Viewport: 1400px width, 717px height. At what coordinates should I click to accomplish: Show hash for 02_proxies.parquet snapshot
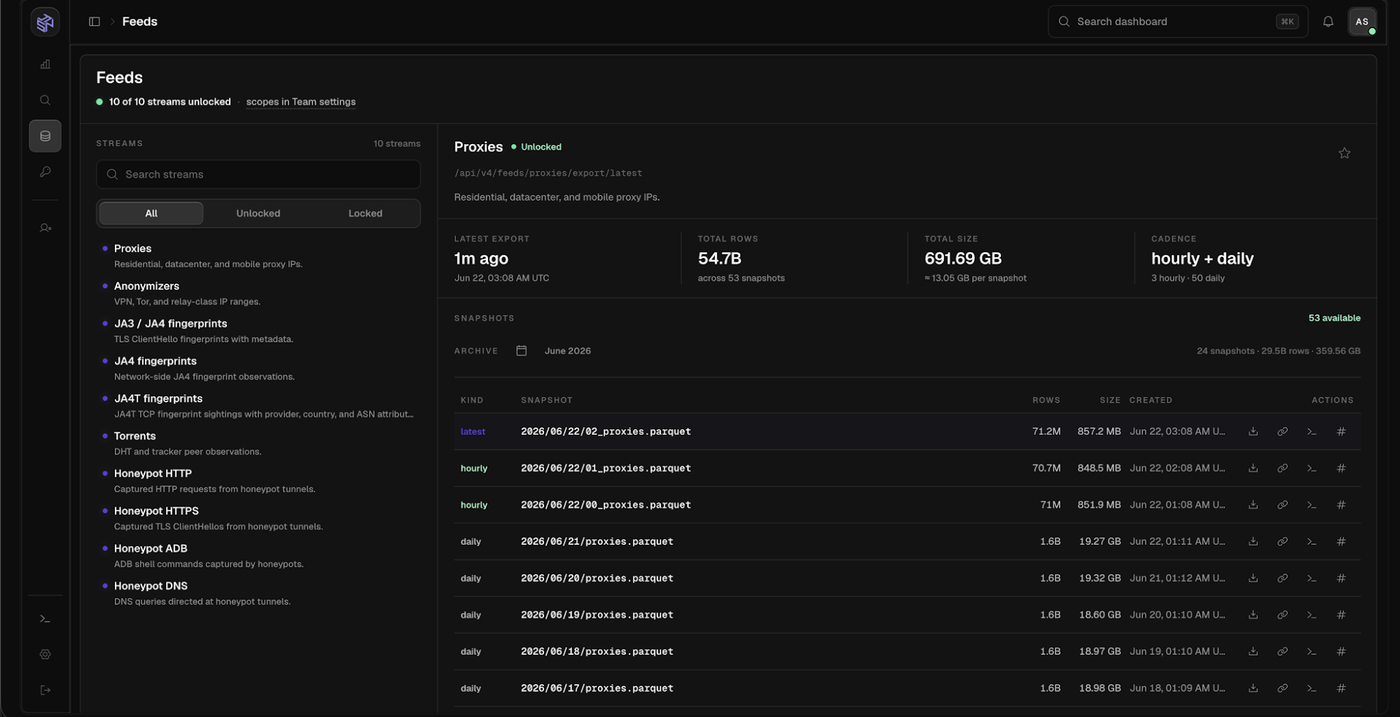[x=1341, y=432]
